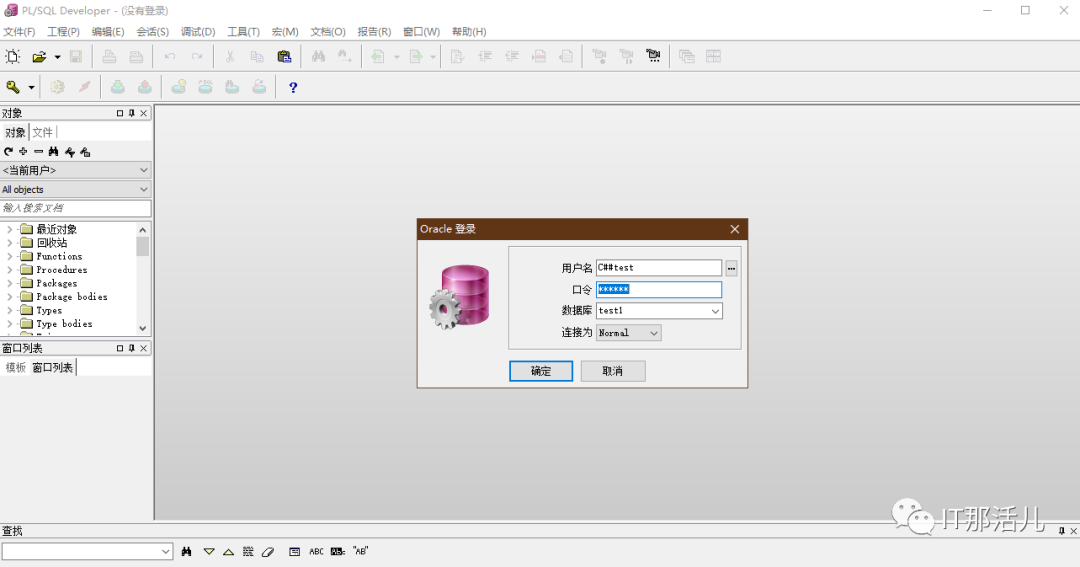The image size is (1080, 567).
Task: Pin the 窗口列表 panel
Action: coord(132,348)
